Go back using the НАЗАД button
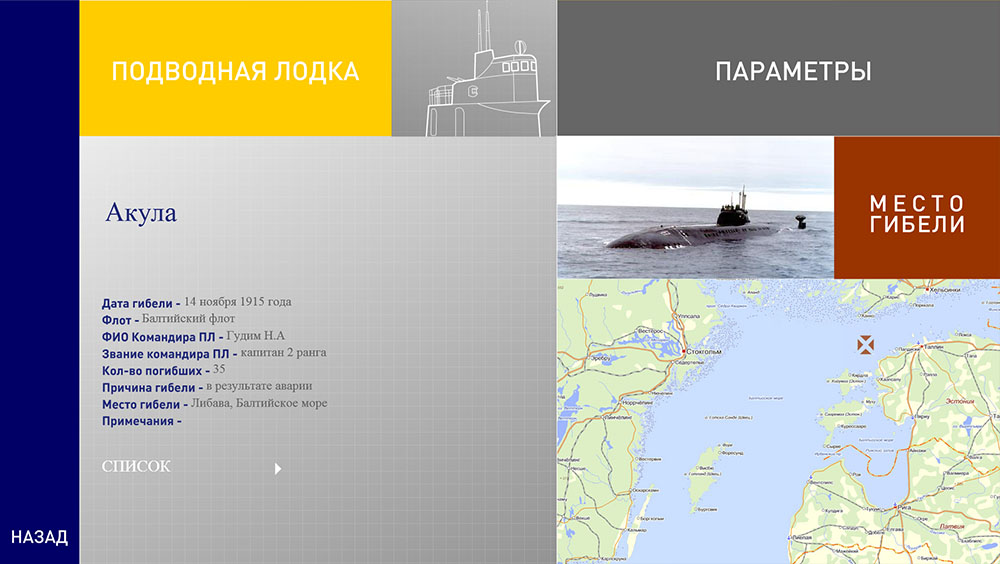1000x564 pixels. [39, 537]
